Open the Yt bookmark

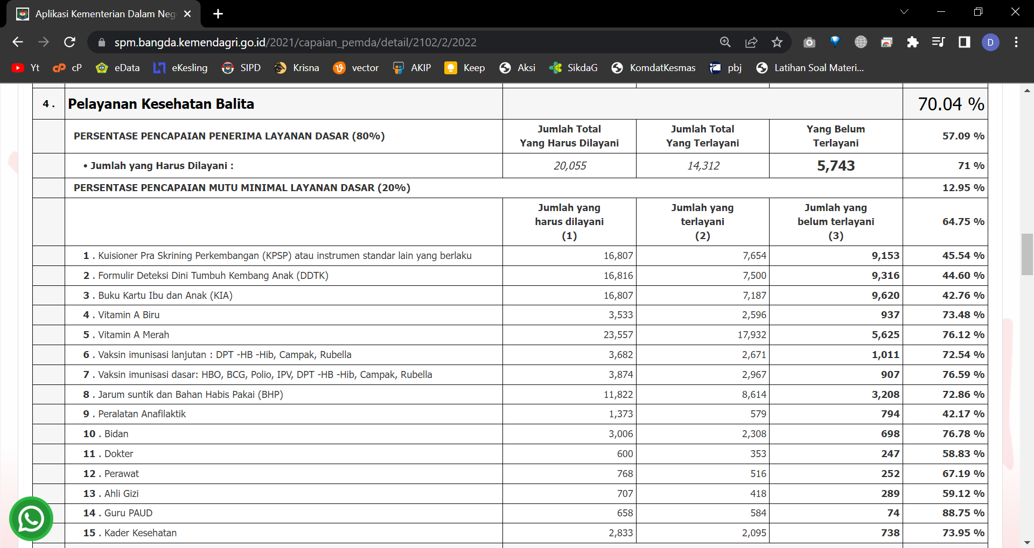(x=26, y=68)
